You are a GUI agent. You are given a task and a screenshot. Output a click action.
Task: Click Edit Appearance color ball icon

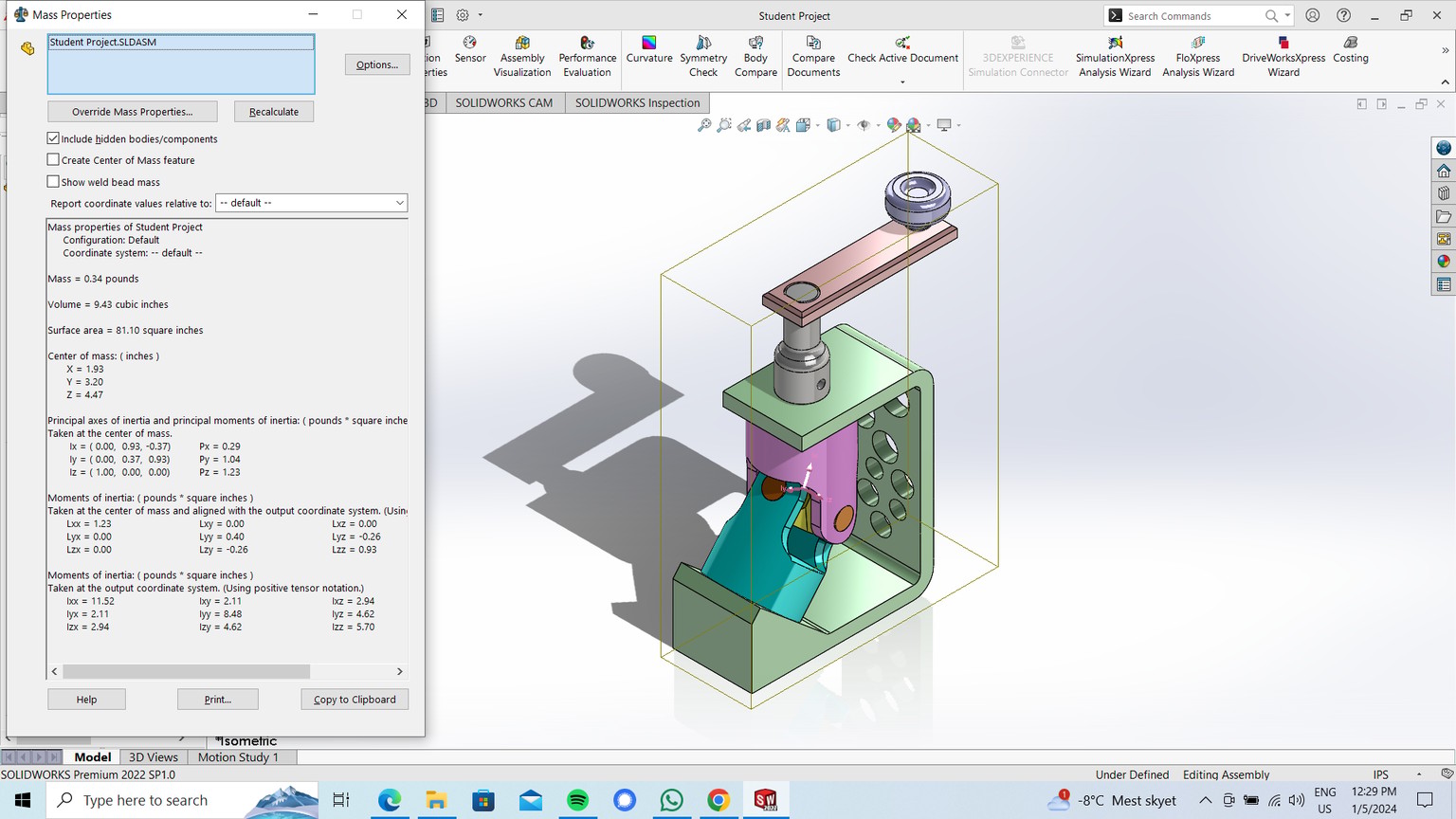(894, 125)
